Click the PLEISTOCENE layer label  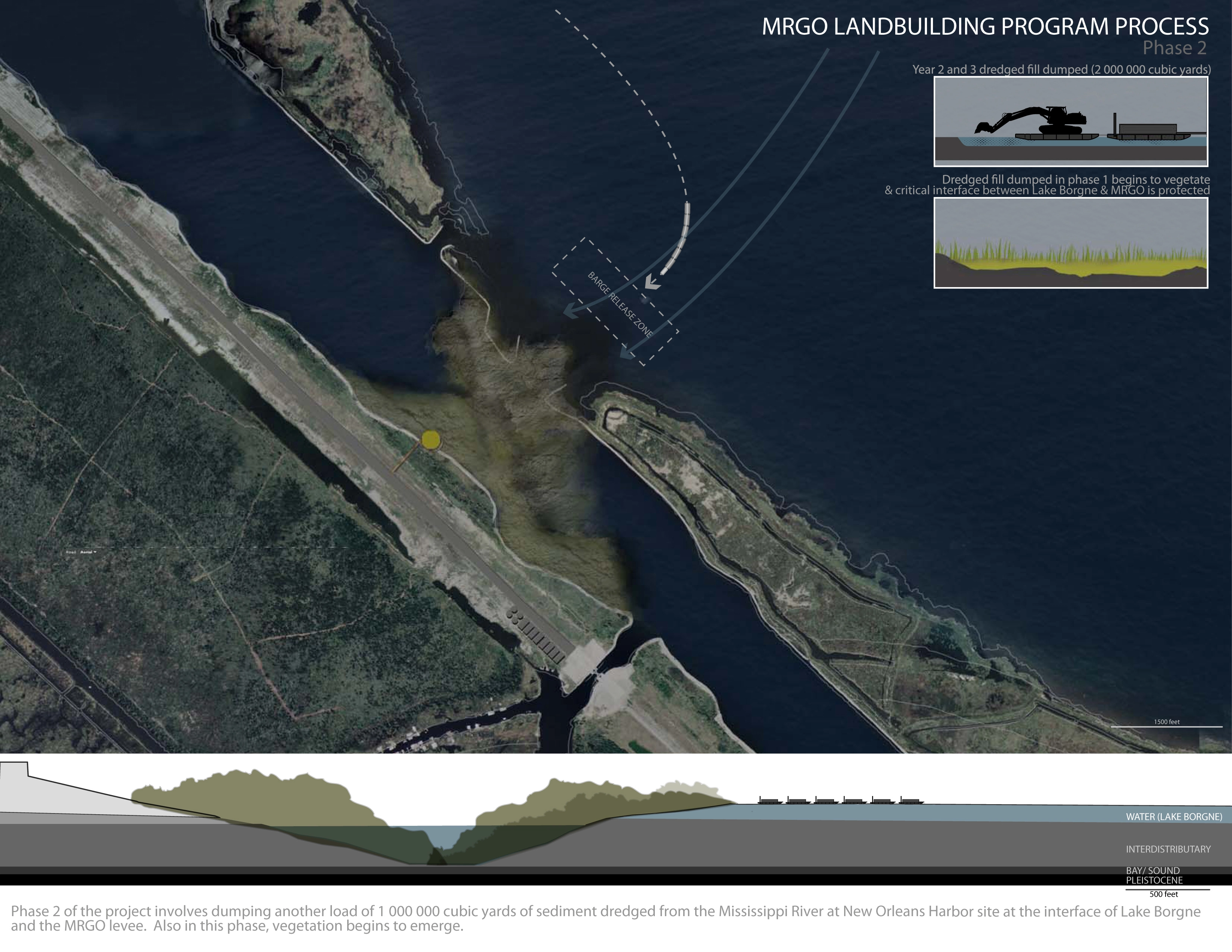pos(1154,880)
